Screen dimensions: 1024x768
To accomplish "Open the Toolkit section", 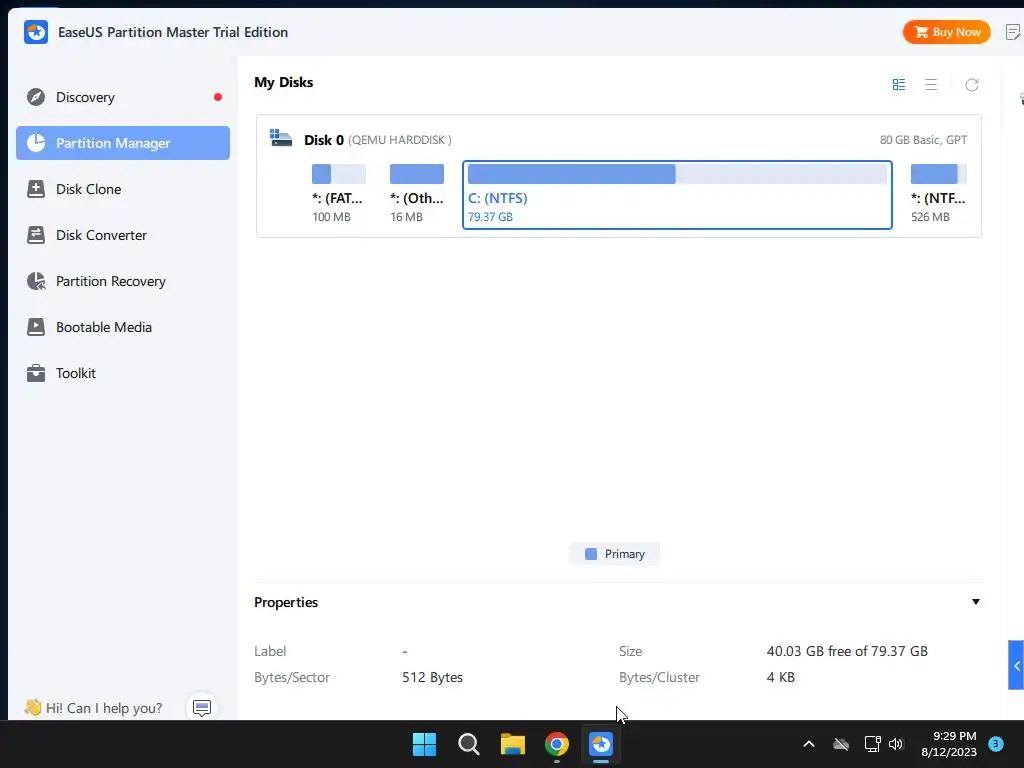I will (x=123, y=374).
